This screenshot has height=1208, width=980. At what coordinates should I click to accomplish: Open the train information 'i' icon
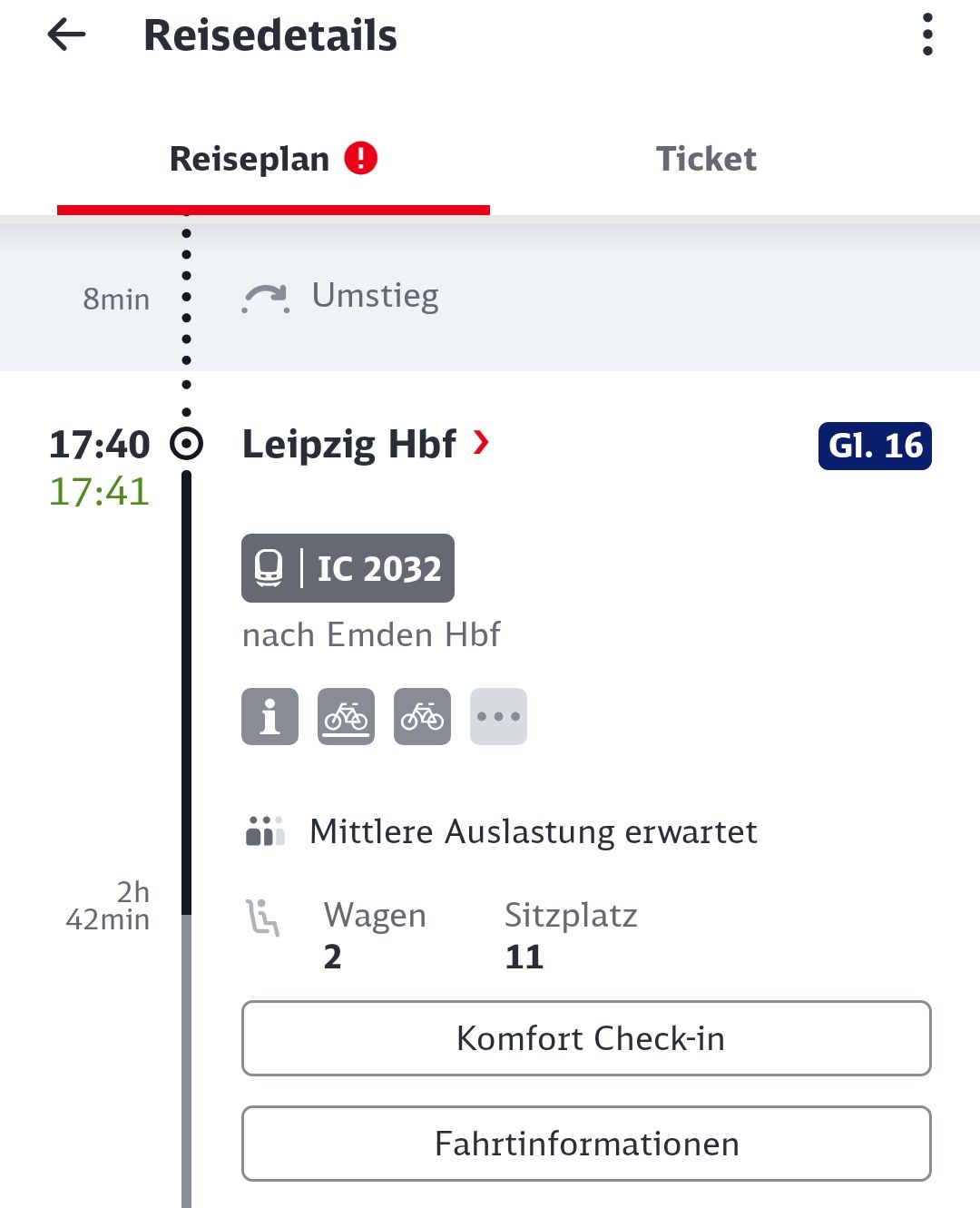[x=269, y=716]
